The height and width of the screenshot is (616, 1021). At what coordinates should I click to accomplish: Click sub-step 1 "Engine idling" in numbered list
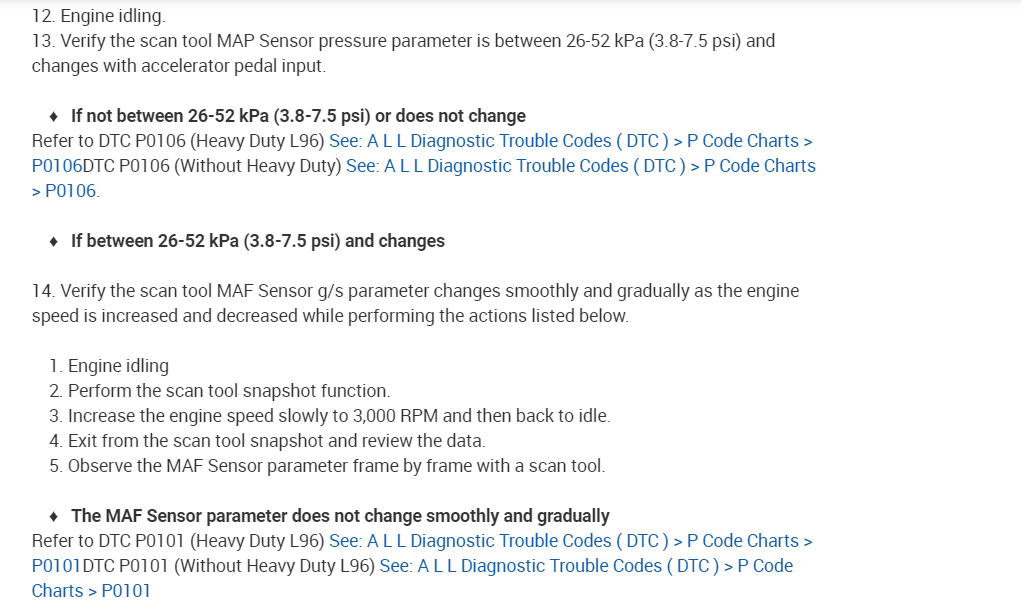click(x=118, y=366)
